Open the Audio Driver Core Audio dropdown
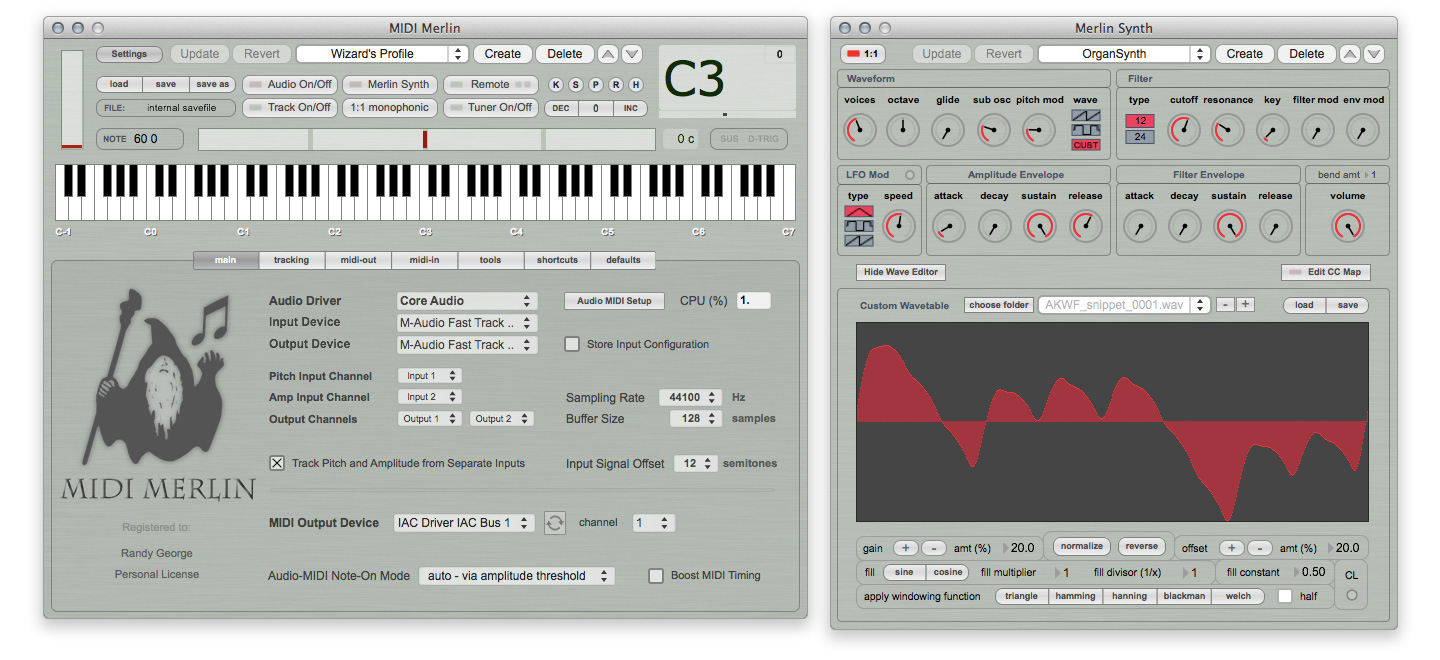This screenshot has width=1440, height=660. click(466, 301)
